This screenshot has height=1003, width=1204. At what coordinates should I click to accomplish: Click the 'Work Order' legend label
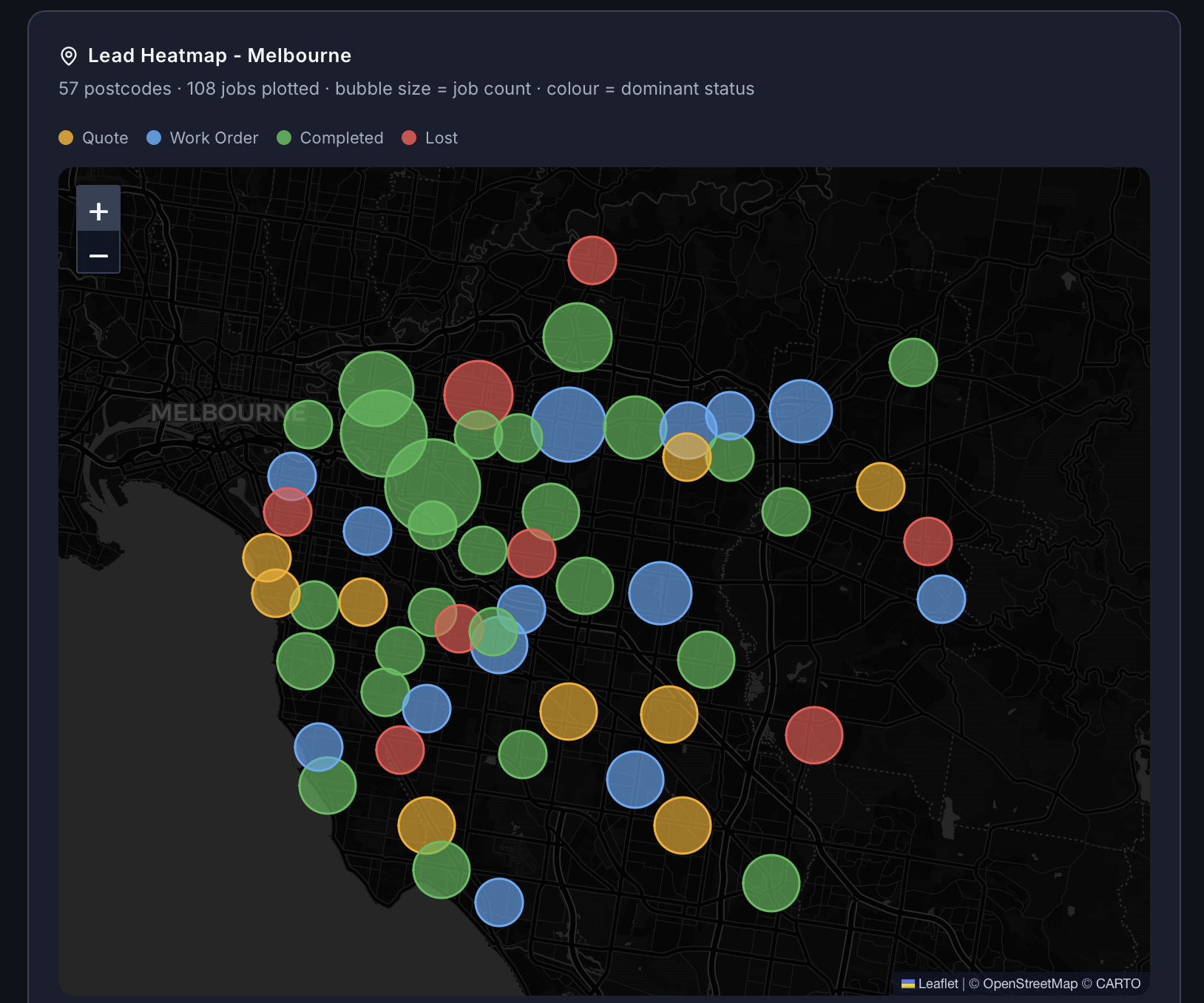pos(214,138)
